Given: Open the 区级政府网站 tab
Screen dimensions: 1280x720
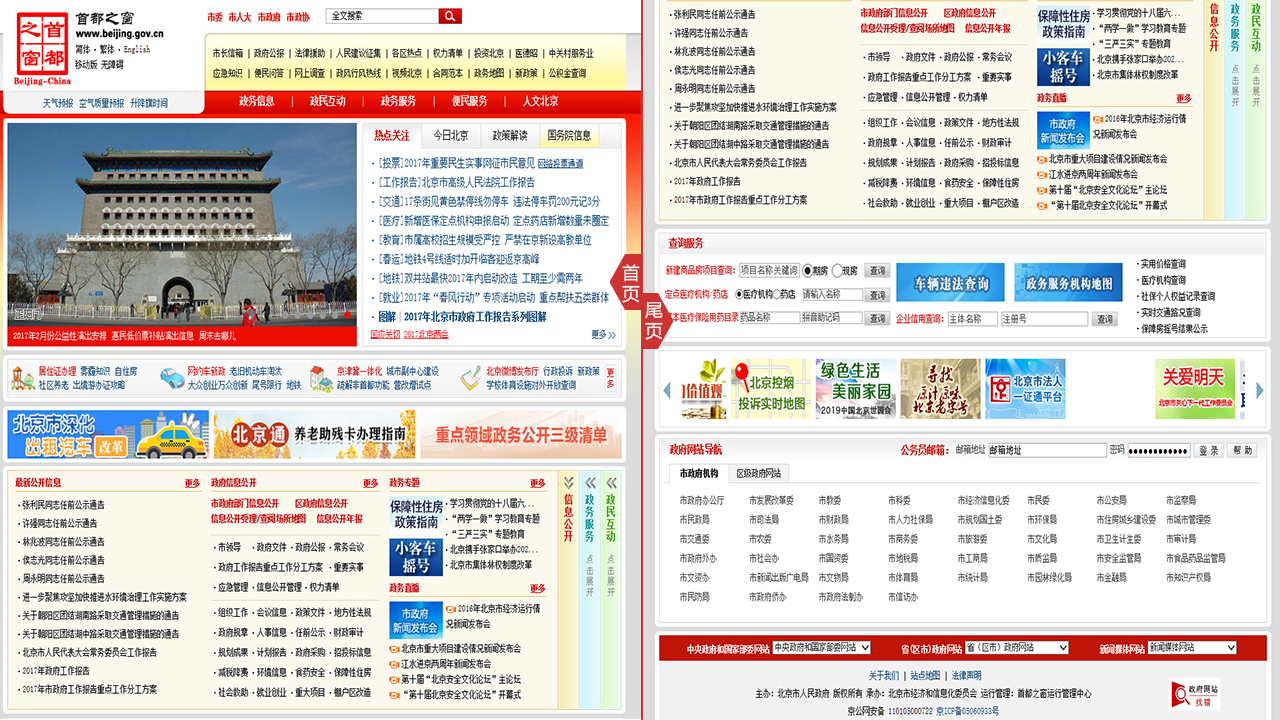Looking at the screenshot, I should [758, 473].
